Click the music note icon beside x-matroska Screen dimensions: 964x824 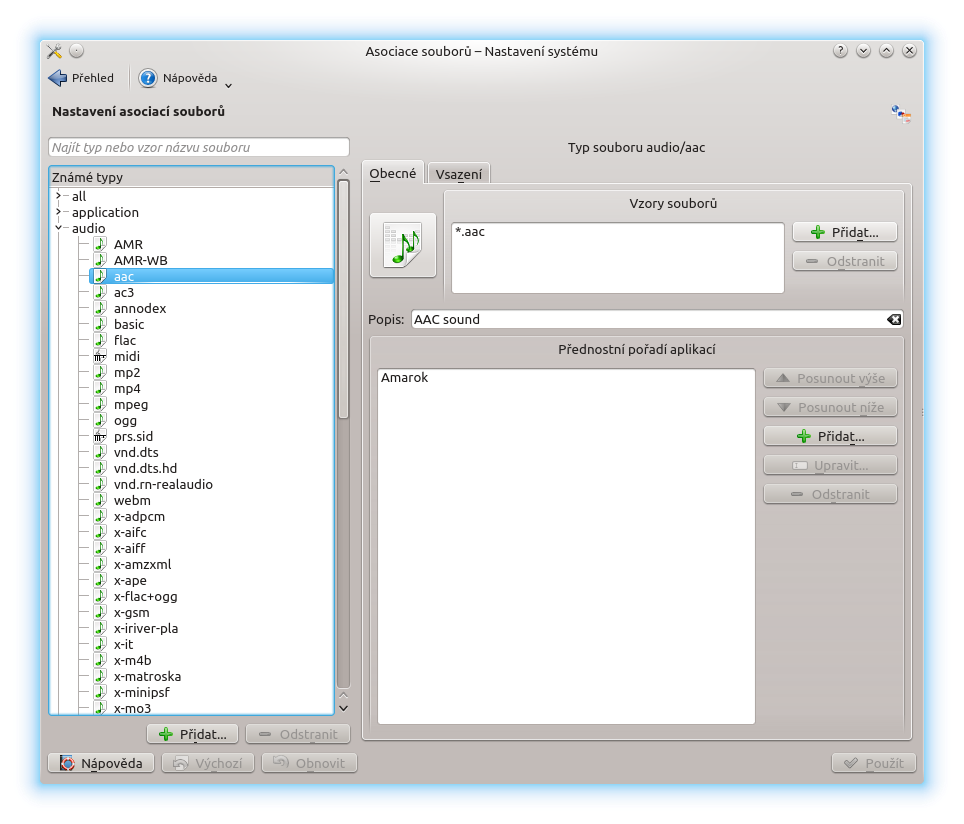pos(100,676)
